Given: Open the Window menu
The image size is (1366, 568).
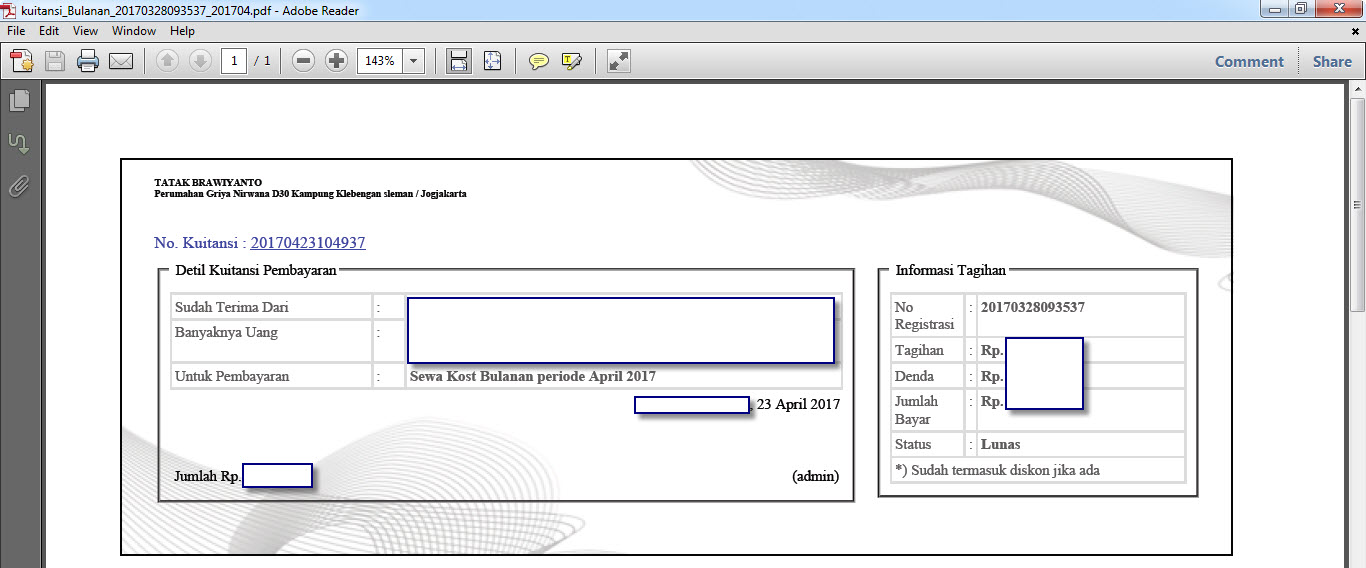Looking at the screenshot, I should click(x=134, y=31).
